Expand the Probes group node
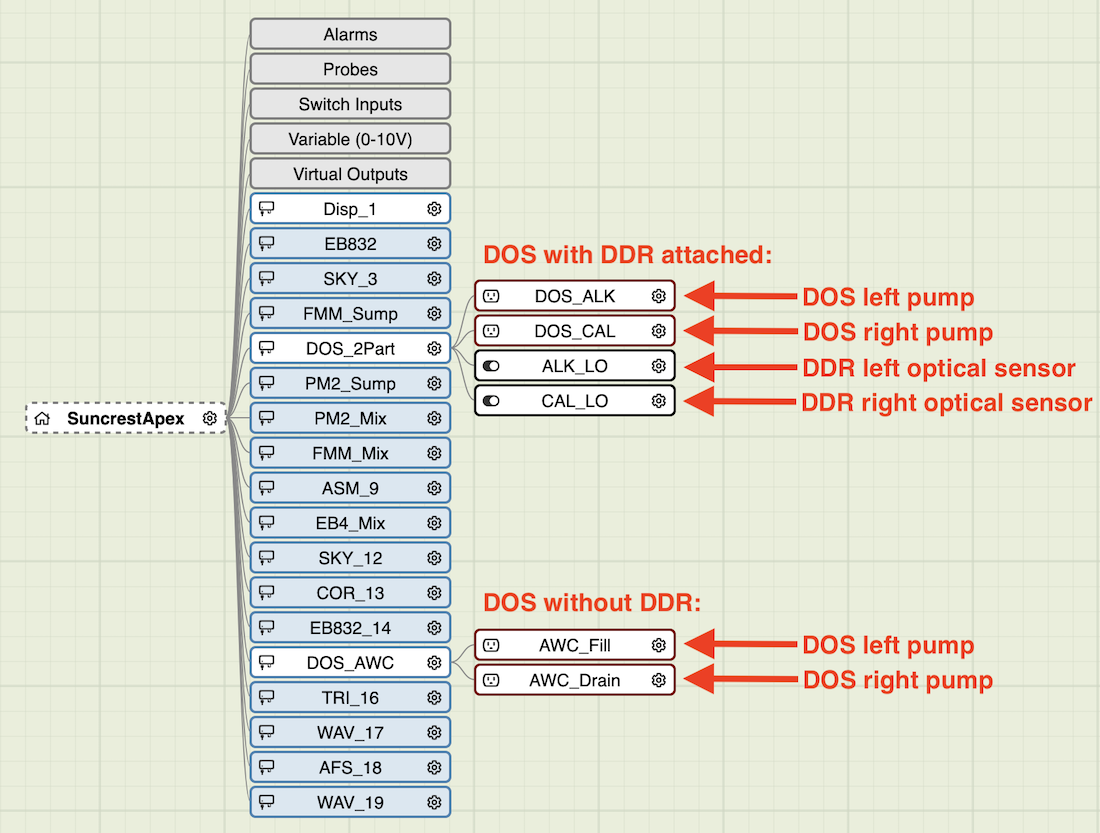The image size is (1100, 833). pos(350,69)
